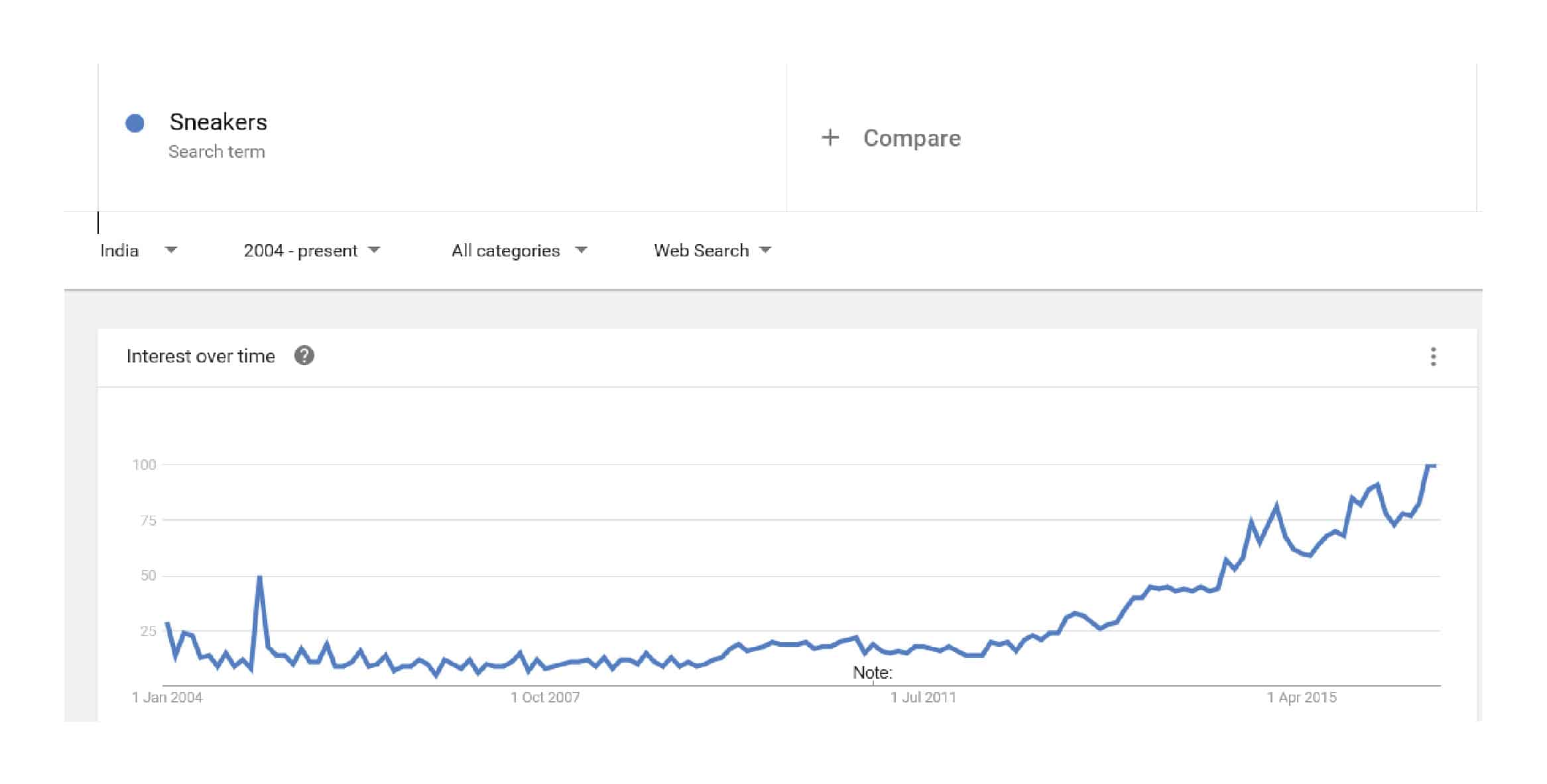Click the 1 Apr 2015 axis label
Image resolution: width=1547 pixels, height=784 pixels.
click(1301, 697)
